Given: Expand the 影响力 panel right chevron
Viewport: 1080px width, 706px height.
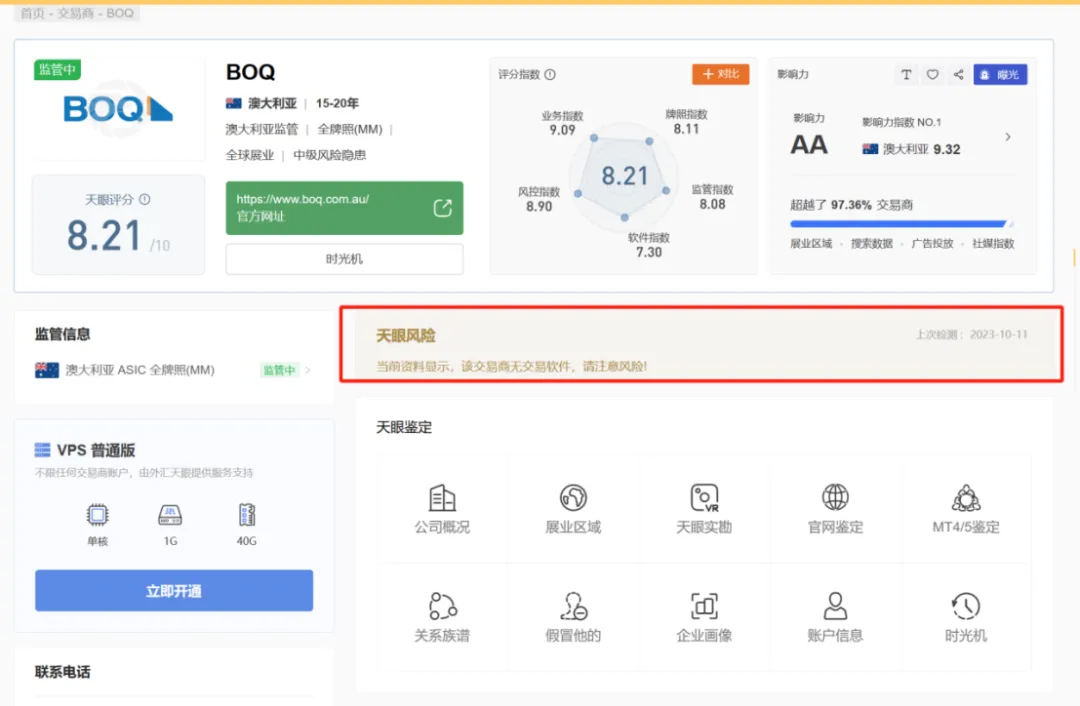Looking at the screenshot, I should pyautogui.click(x=1008, y=136).
